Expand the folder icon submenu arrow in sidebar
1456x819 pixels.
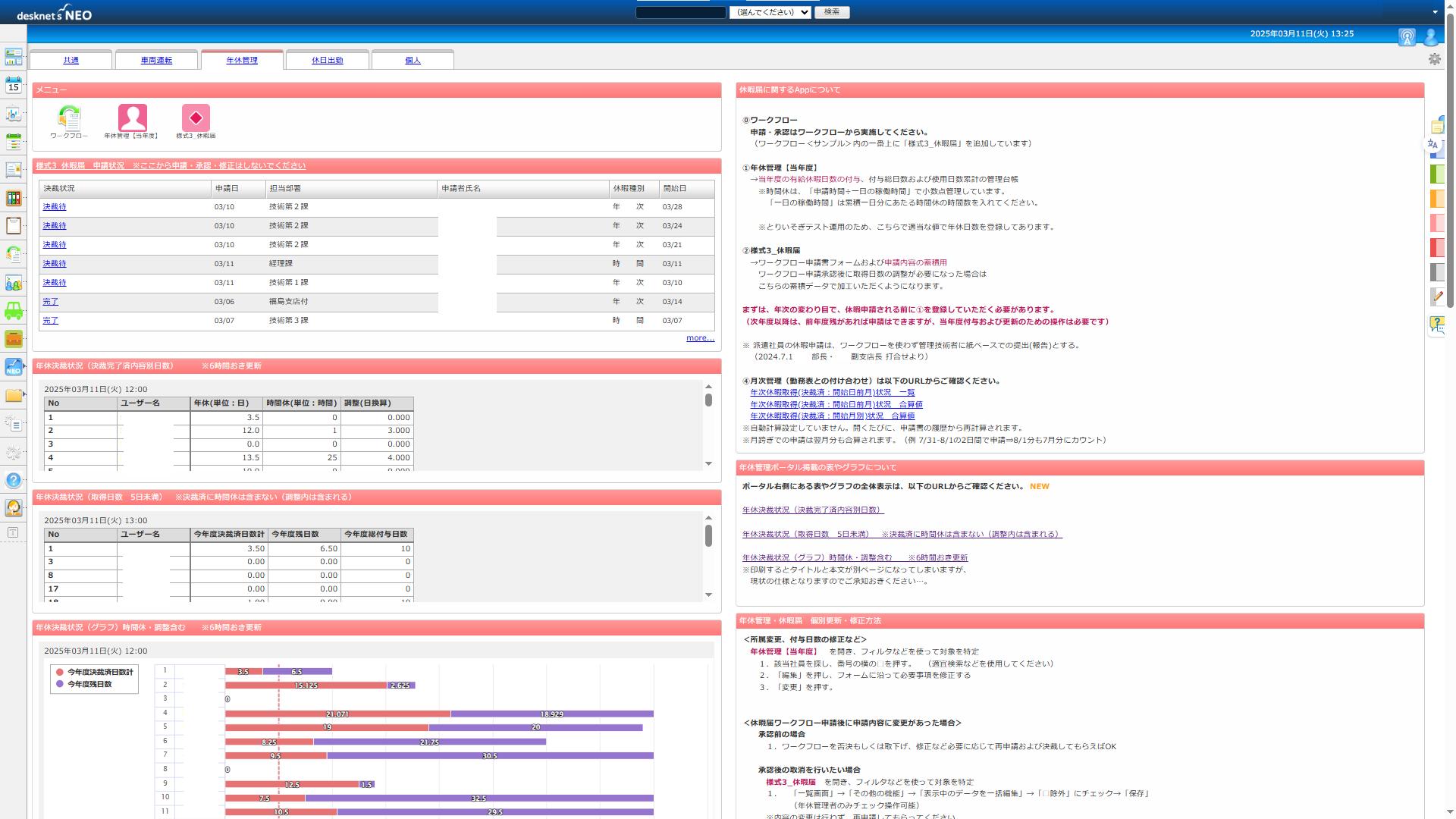25,395
